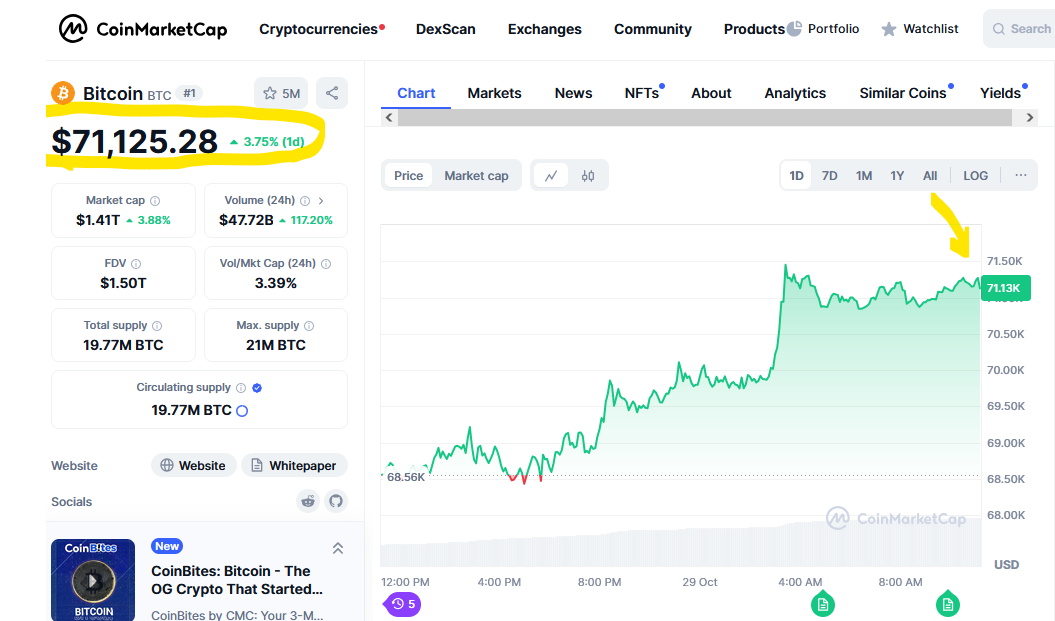The height and width of the screenshot is (621, 1055).
Task: Open Community nav menu
Action: click(653, 29)
